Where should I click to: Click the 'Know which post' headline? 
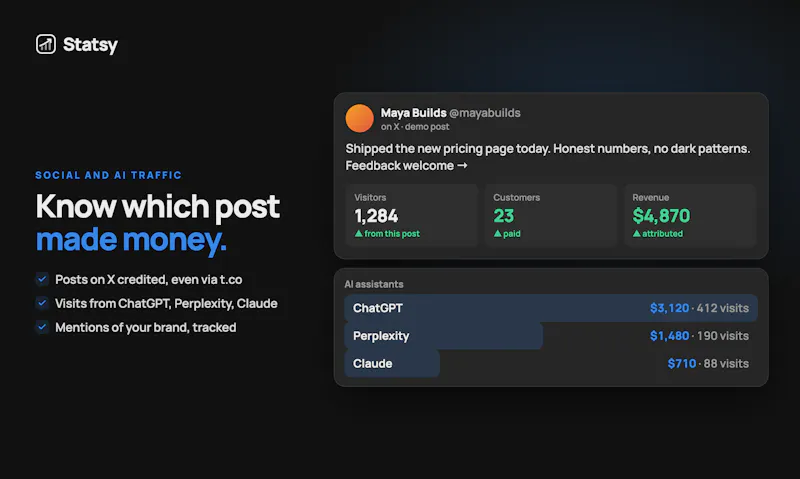(158, 206)
